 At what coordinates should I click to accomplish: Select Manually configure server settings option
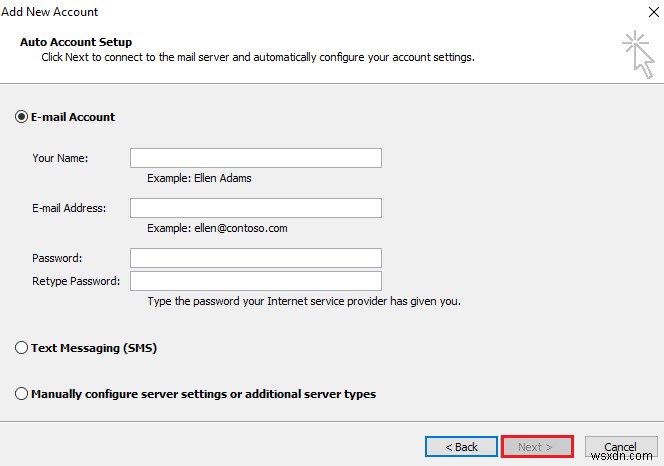click(x=22, y=394)
